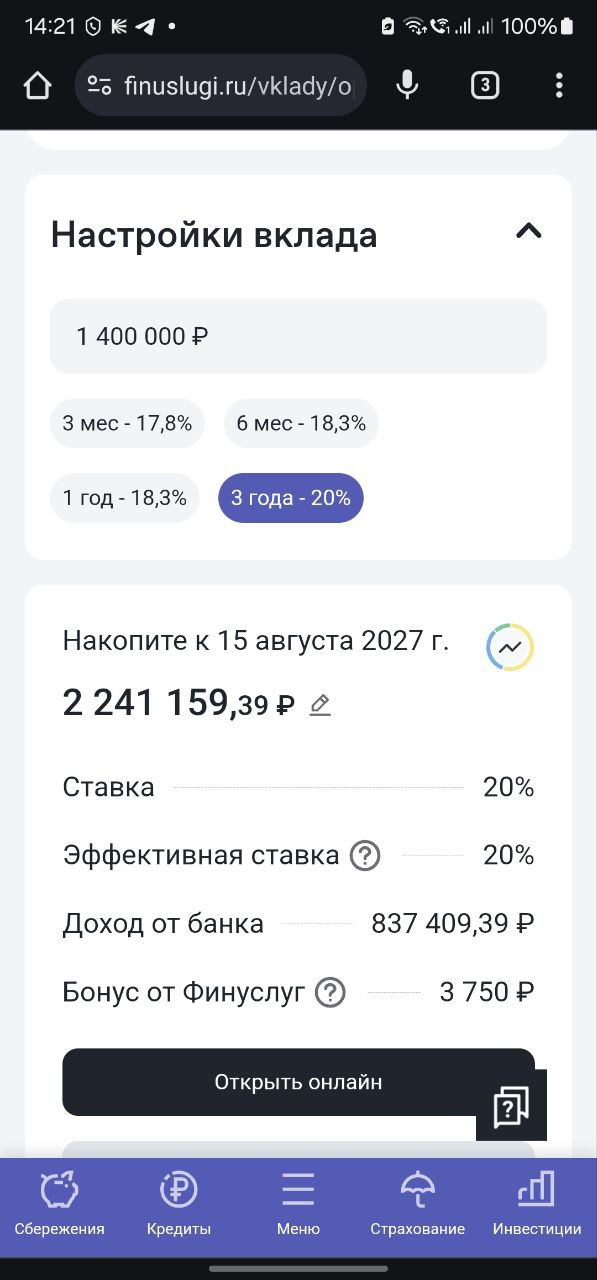The image size is (597, 1280).
Task: Tap the pencil edit icon beside 2 241 159,39 ₽
Action: [x=320, y=705]
